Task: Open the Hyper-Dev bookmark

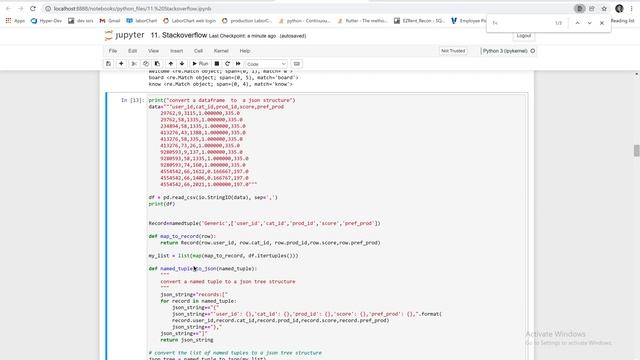Action: pyautogui.click(x=46, y=21)
